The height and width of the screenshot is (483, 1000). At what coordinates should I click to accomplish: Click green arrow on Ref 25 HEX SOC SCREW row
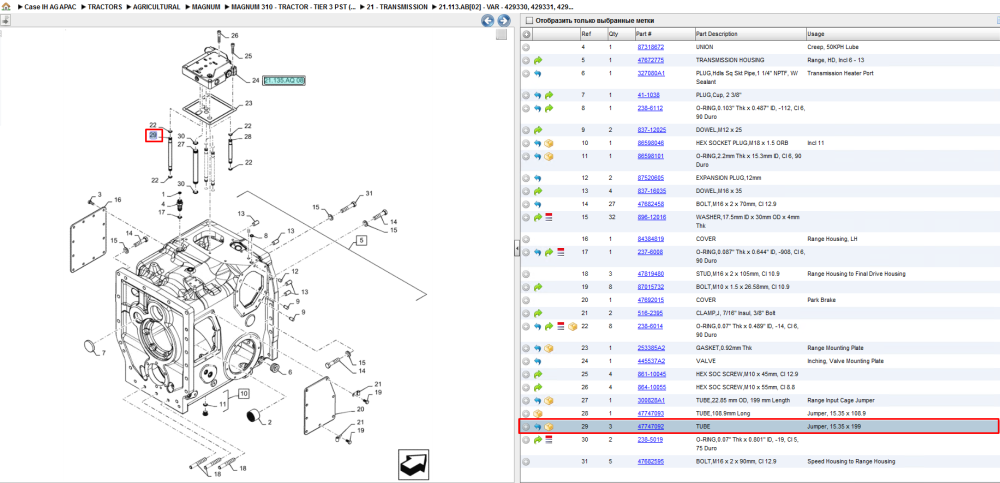(538, 374)
